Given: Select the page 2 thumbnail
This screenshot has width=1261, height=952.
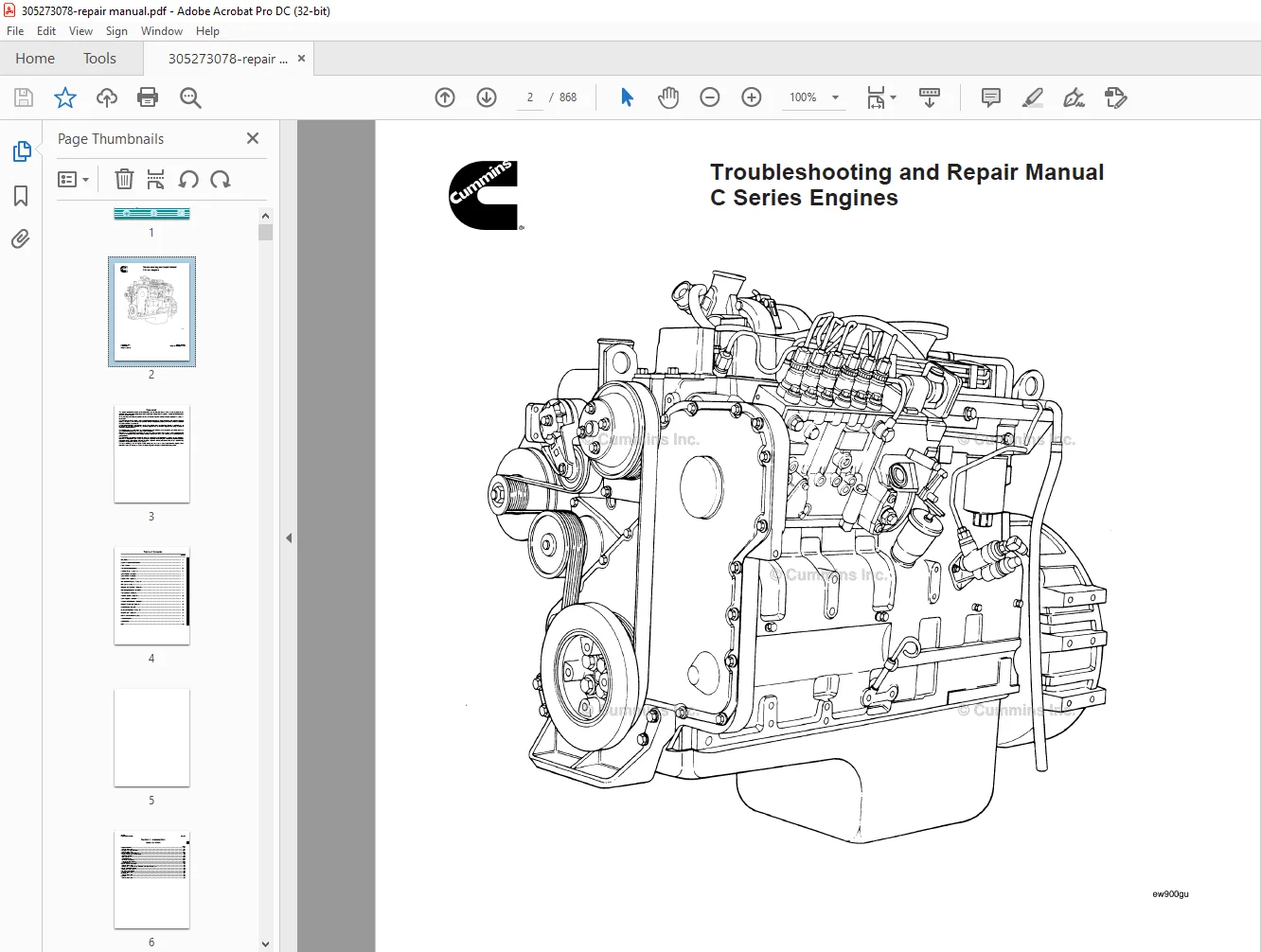Looking at the screenshot, I should coord(151,311).
